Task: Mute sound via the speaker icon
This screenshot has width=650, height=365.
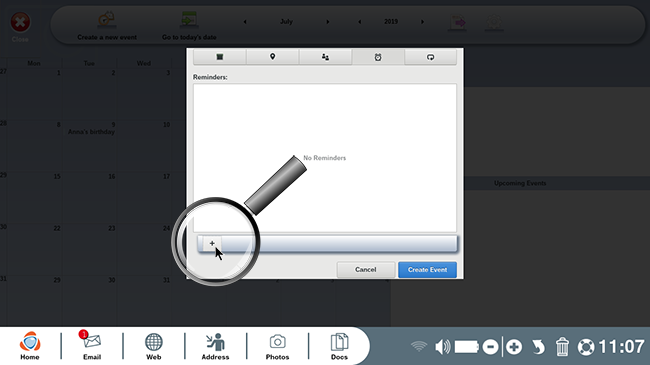Action: pos(442,347)
